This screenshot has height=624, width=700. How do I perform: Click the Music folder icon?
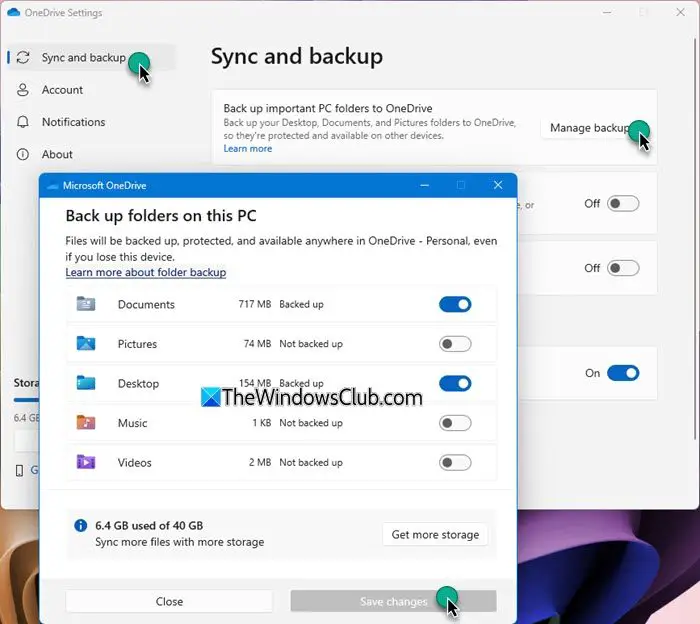[86, 422]
